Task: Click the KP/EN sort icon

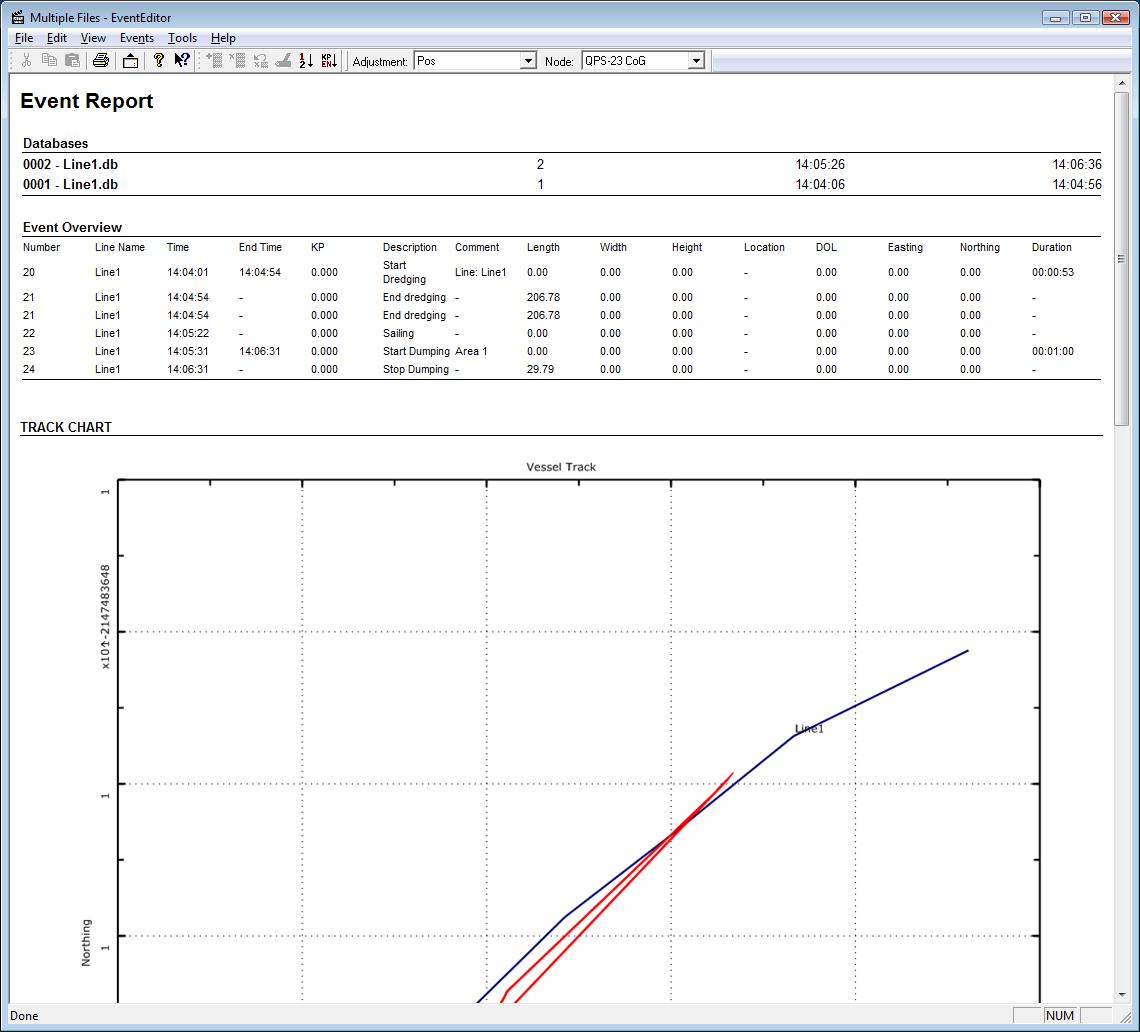Action: click(x=329, y=61)
